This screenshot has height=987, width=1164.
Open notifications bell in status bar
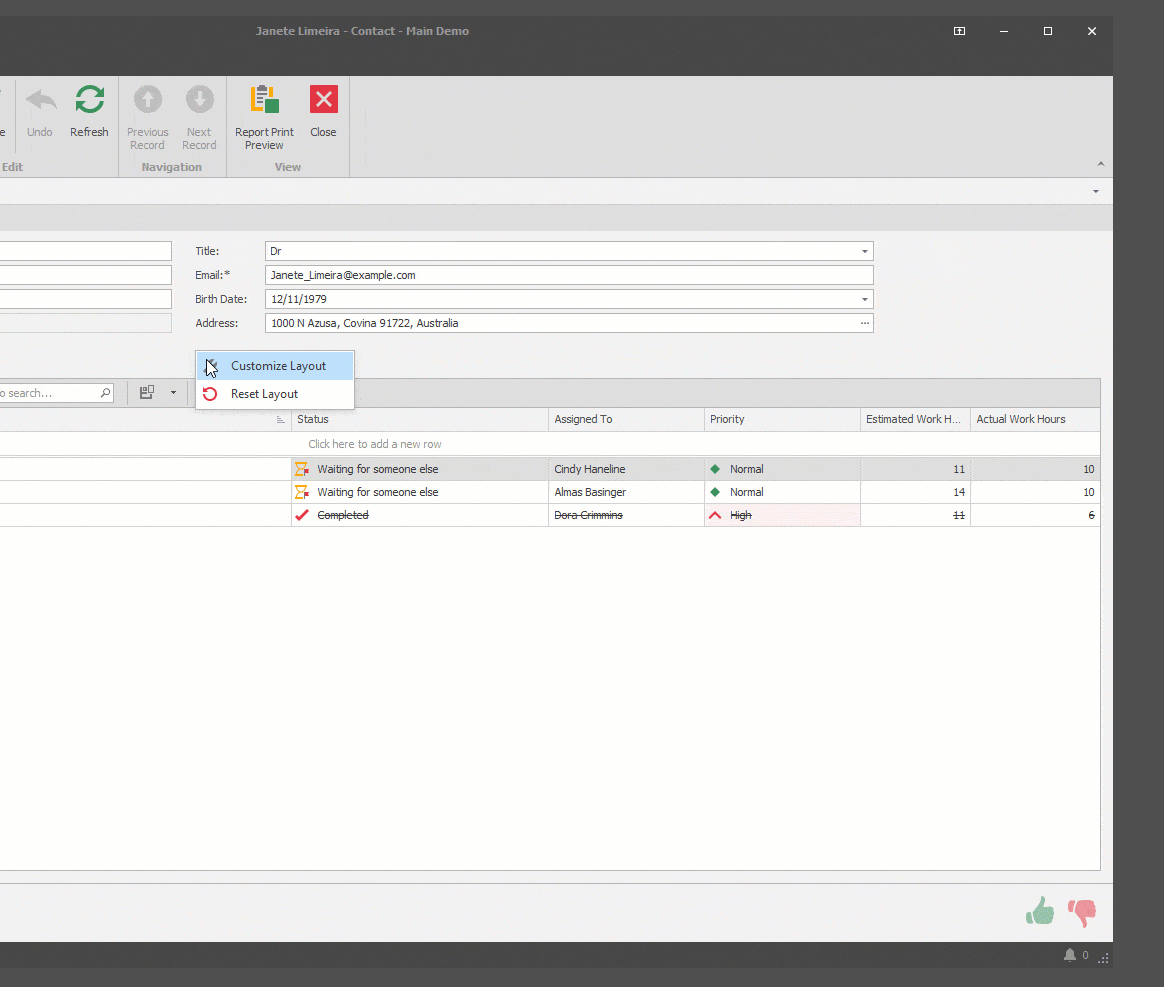pos(1070,955)
